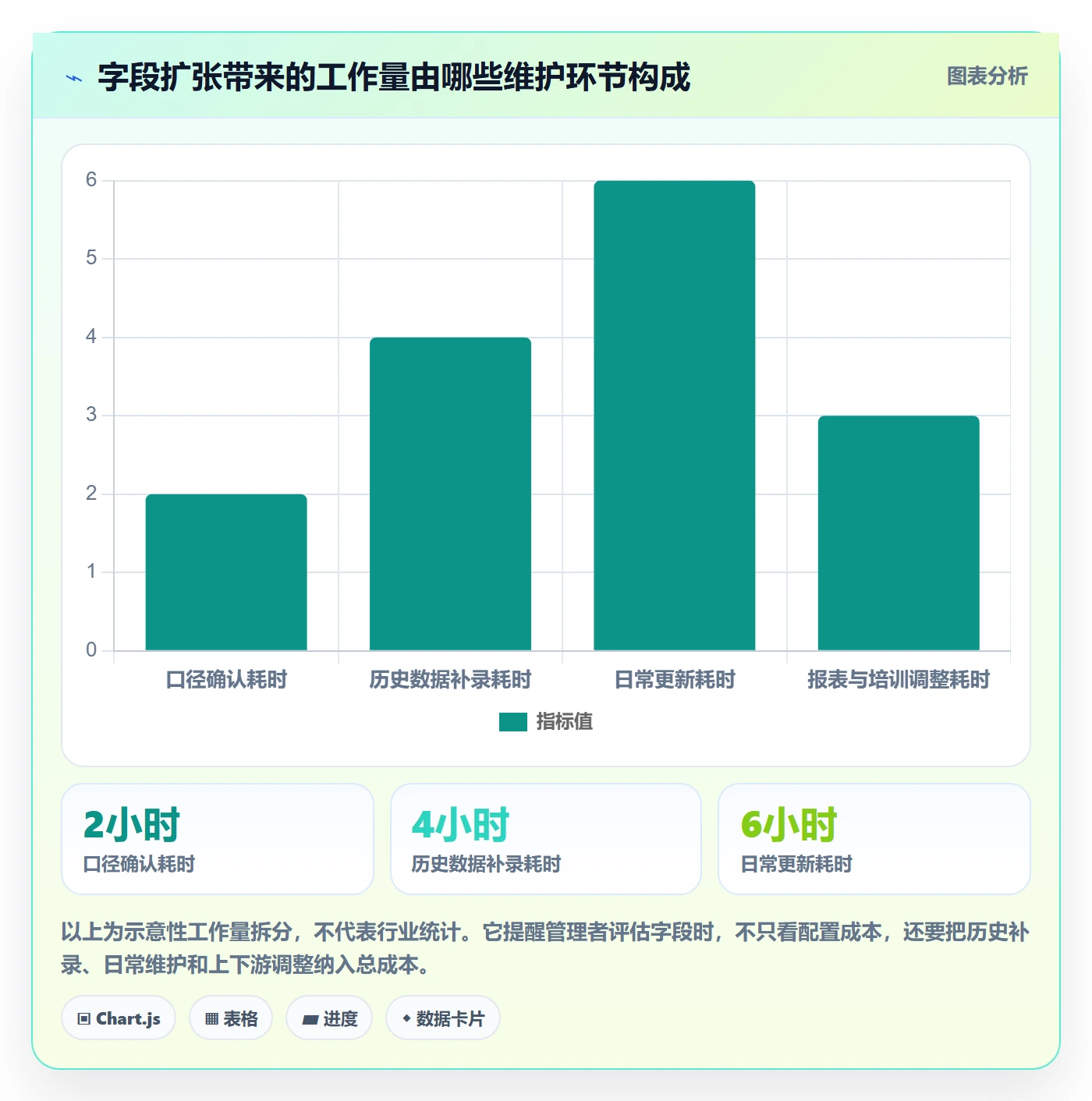
Task: Click the title 字段扩张带来的工作量由哪些维护环节构成
Action: pyautogui.click(x=395, y=78)
